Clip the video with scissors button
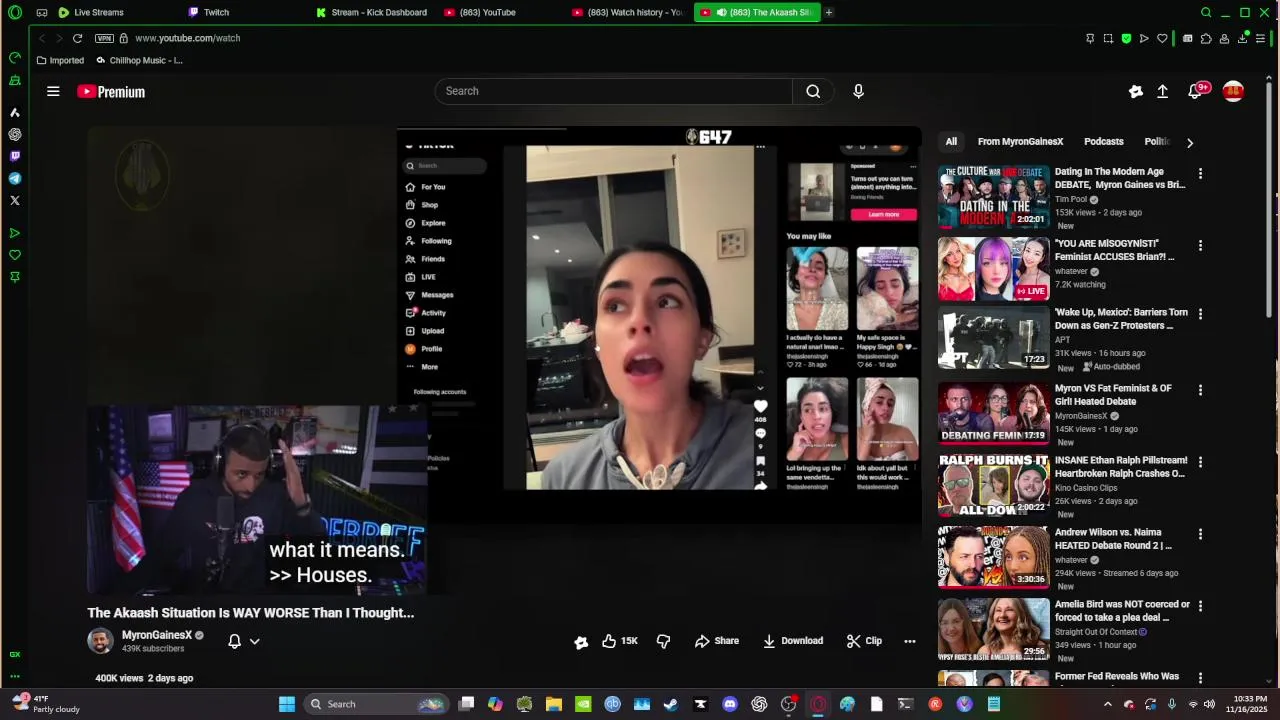1280x720 pixels. [x=864, y=641]
